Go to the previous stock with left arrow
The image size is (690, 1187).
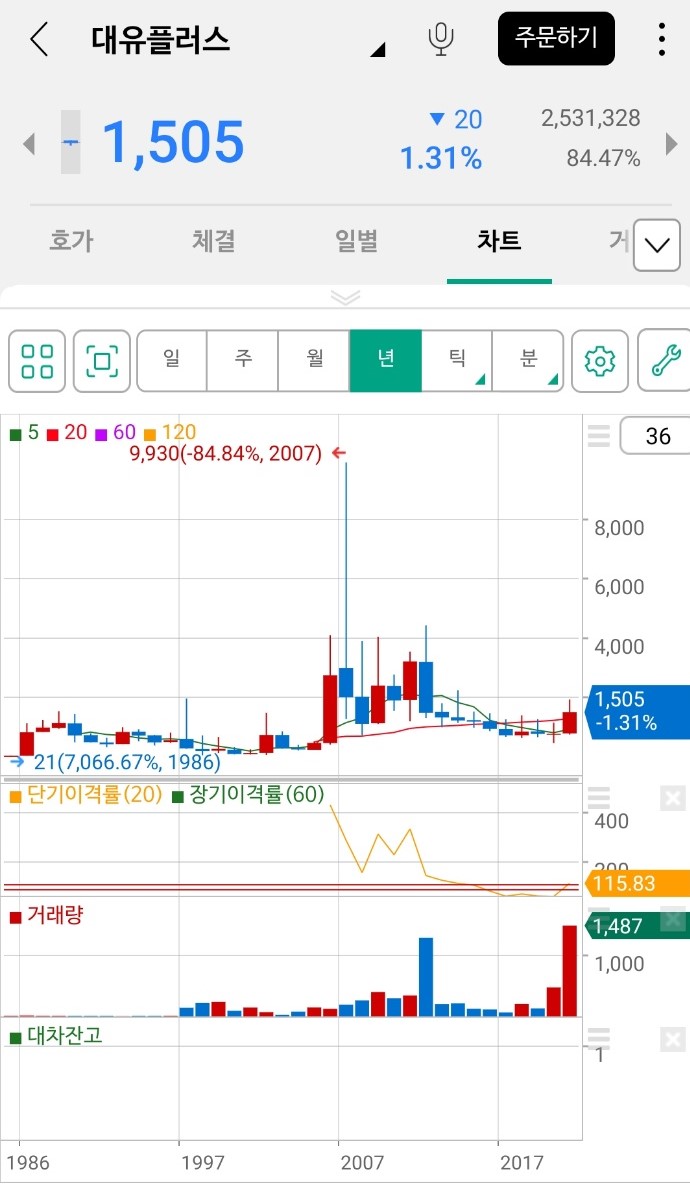29,143
